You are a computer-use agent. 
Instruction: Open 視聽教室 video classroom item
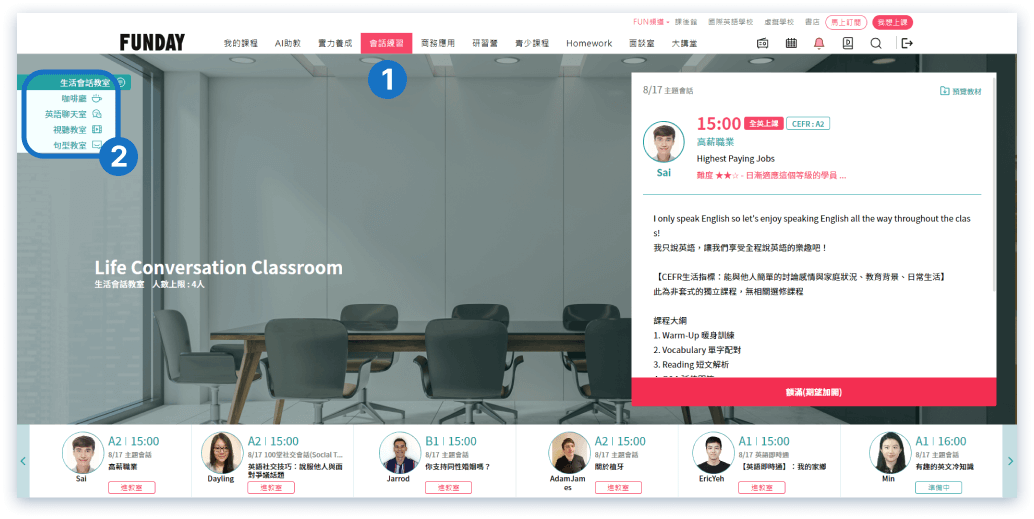pos(76,130)
